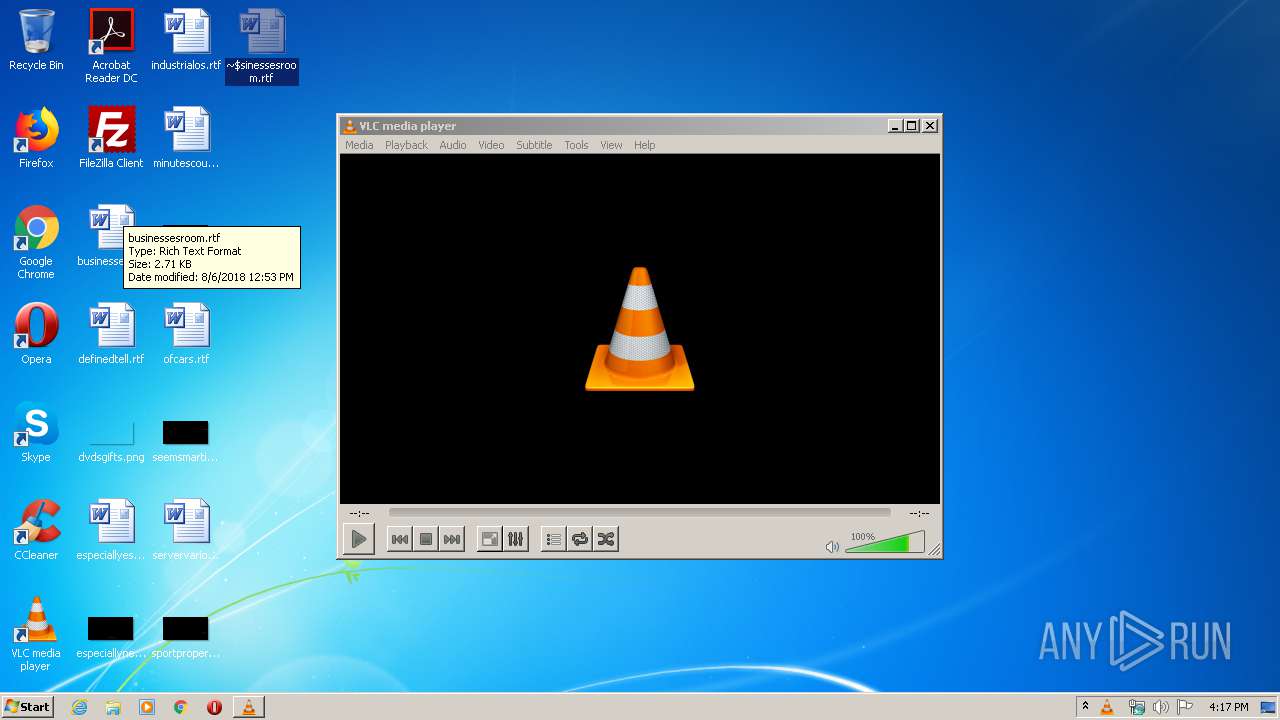Image resolution: width=1280 pixels, height=720 pixels.
Task: Toggle loop mode in VLC
Action: point(580,539)
